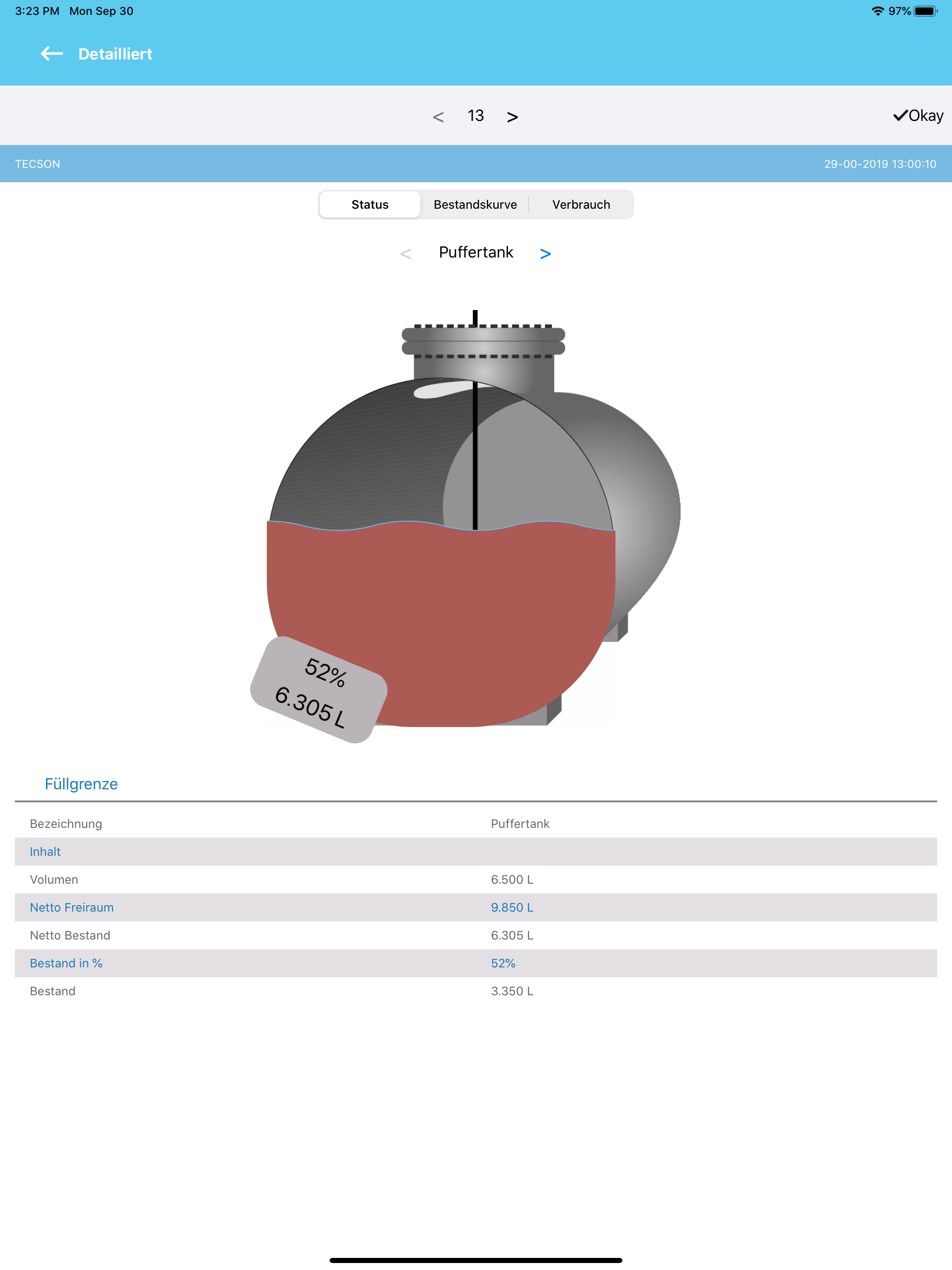Click the timestamp 29-00-2019 13:00:10
The width and height of the screenshot is (952, 1270).
880,164
